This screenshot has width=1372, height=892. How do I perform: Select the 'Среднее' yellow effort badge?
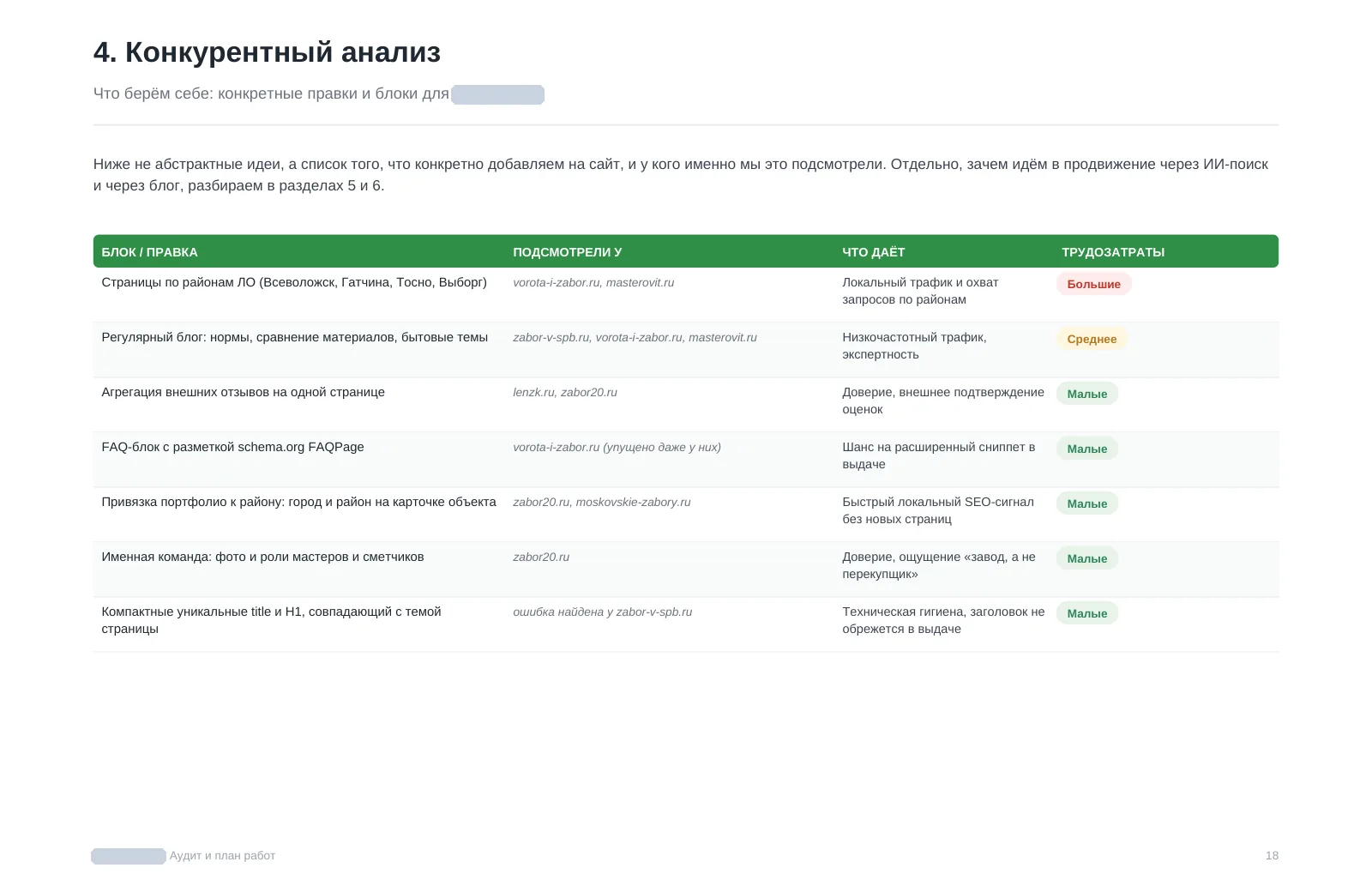(x=1092, y=339)
